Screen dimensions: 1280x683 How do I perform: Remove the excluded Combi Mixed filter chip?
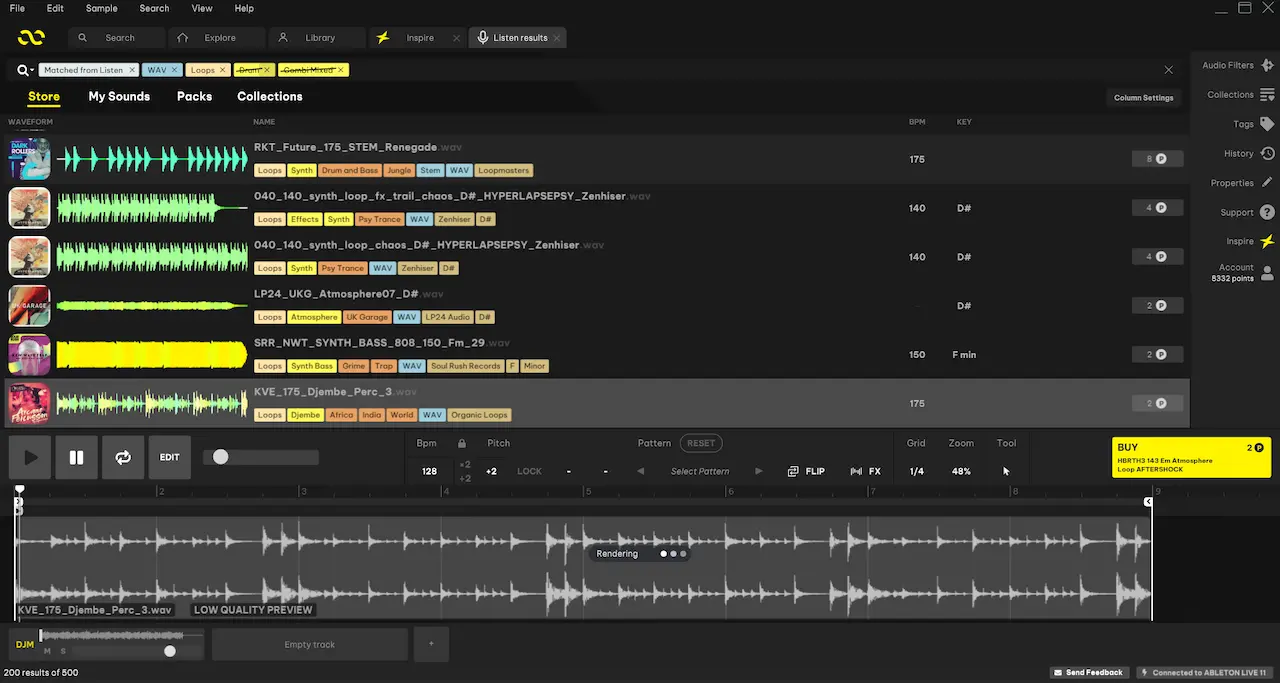pyautogui.click(x=341, y=70)
